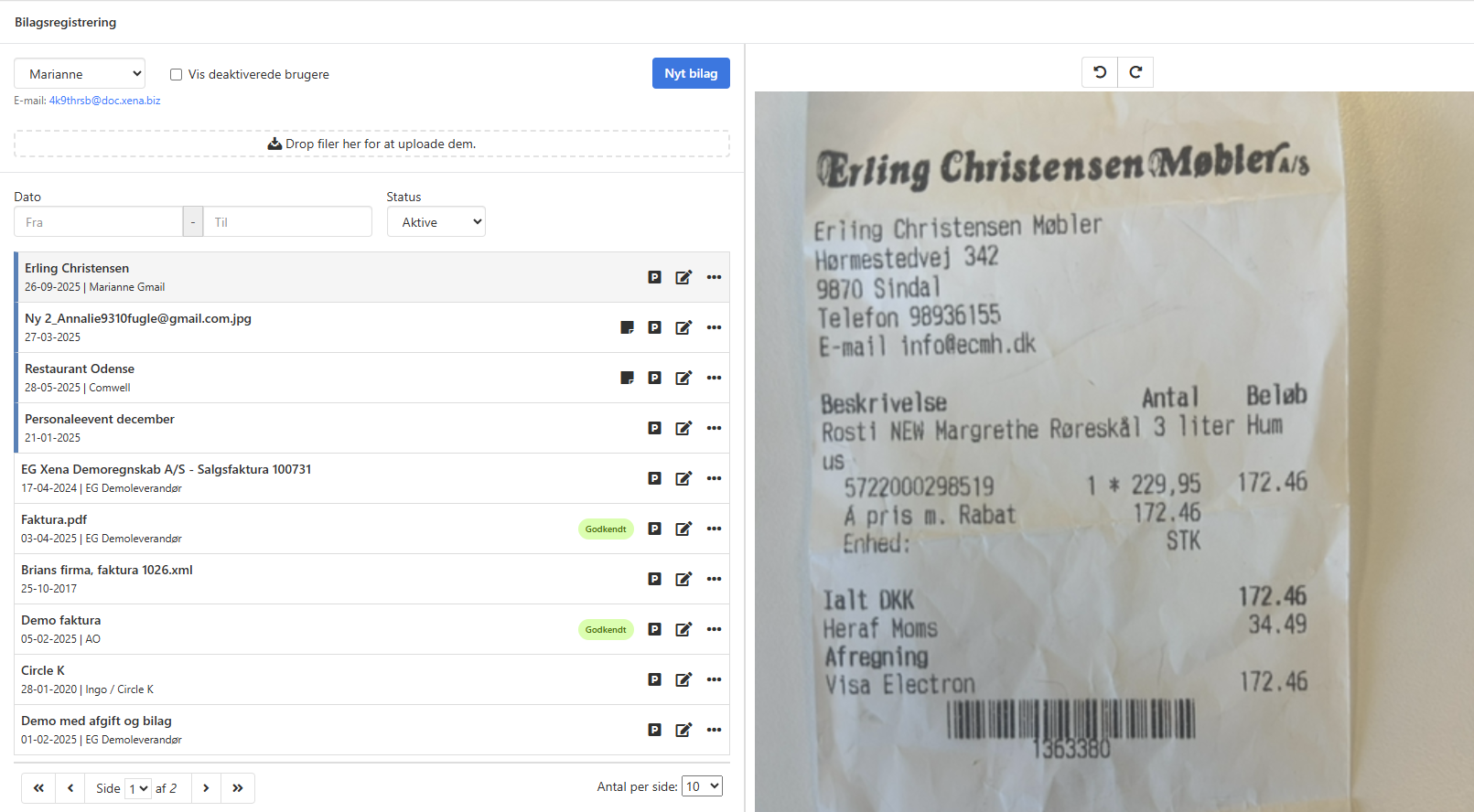Go to the next page
This screenshot has width=1474, height=812.
point(206,788)
